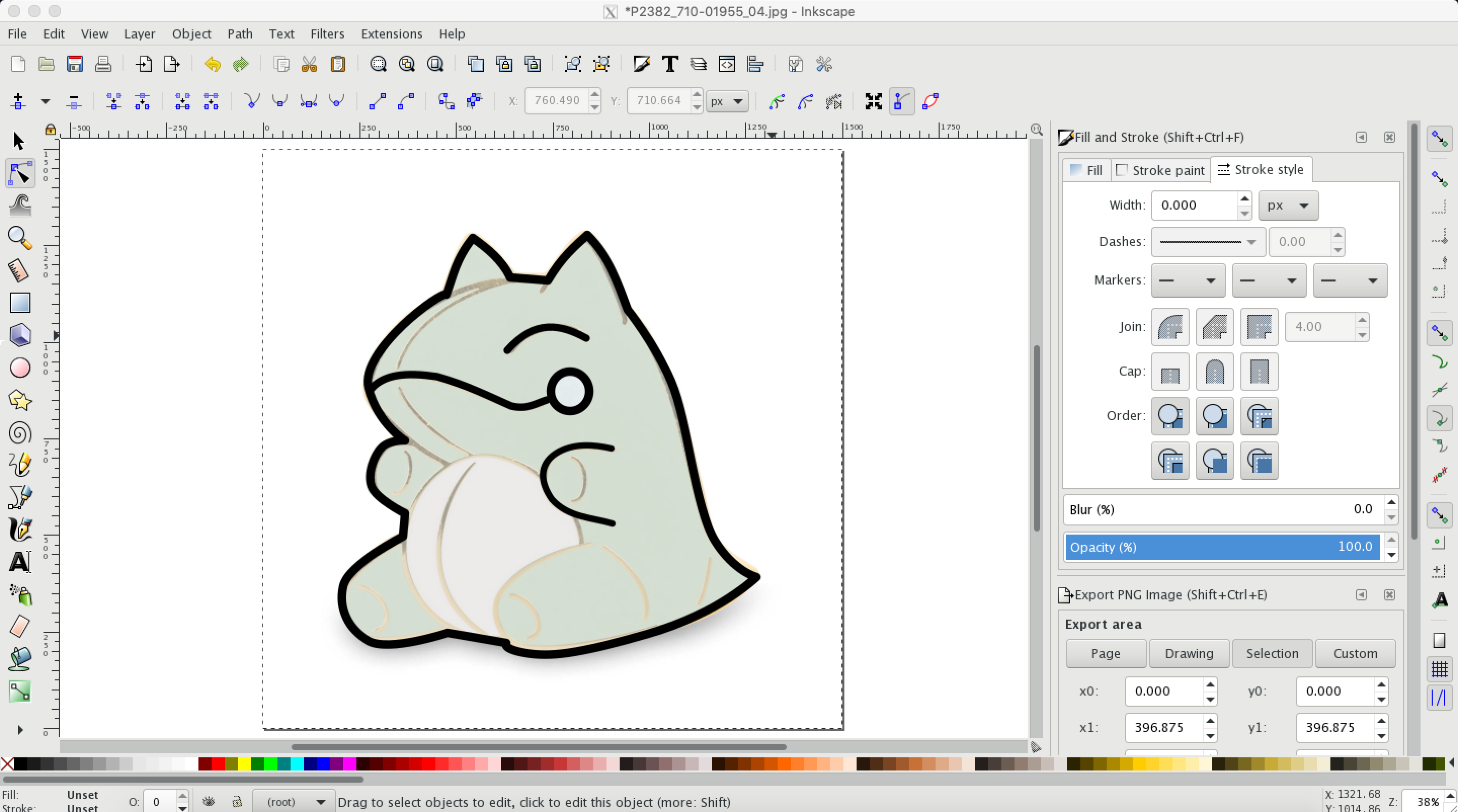Select the Paint bucket fill tool

point(20,659)
